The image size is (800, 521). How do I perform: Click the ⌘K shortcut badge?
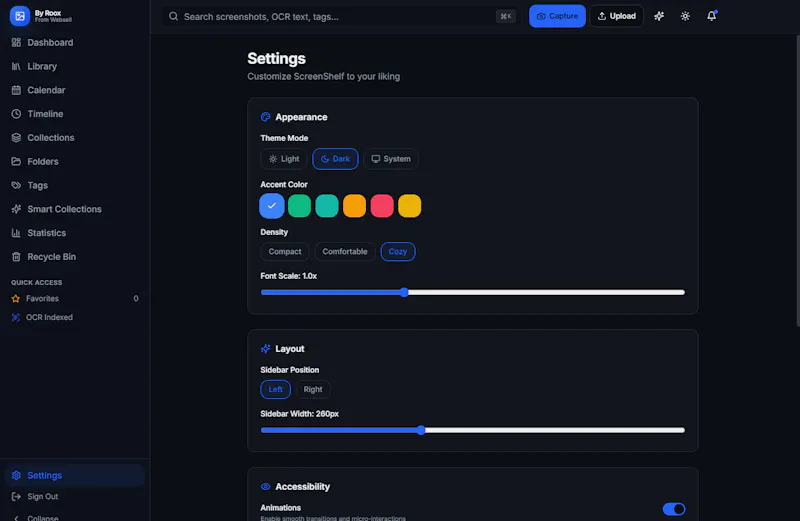506,16
